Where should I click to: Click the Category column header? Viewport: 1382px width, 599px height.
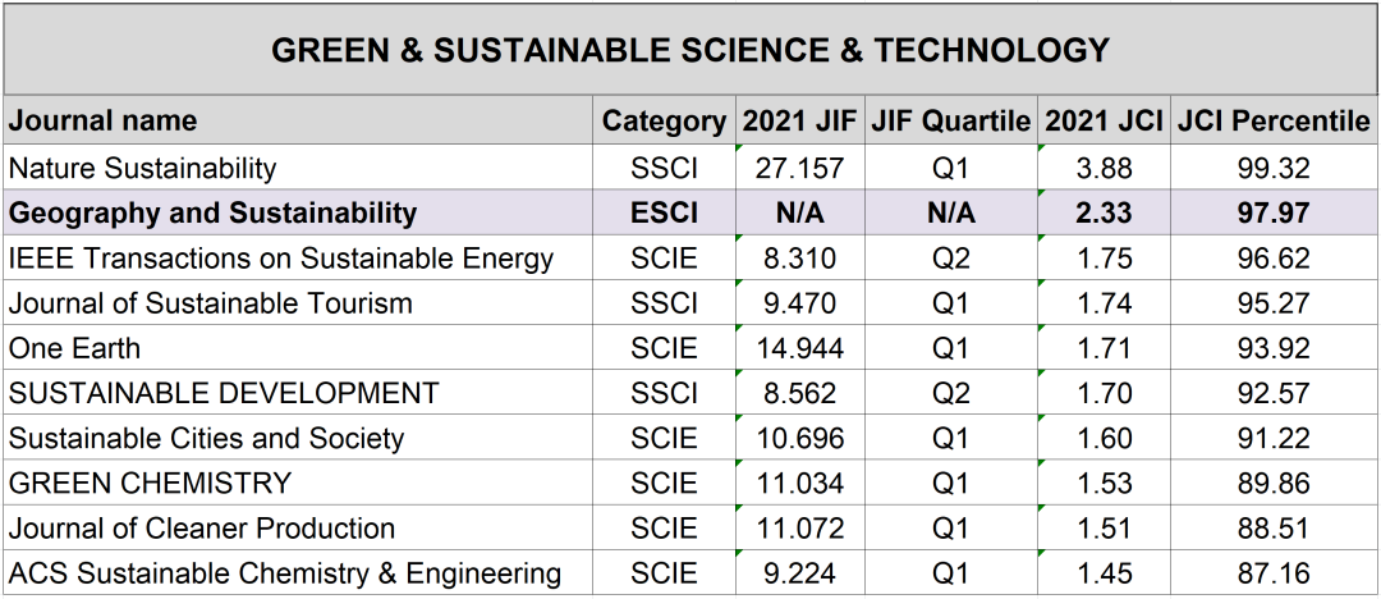pos(664,121)
